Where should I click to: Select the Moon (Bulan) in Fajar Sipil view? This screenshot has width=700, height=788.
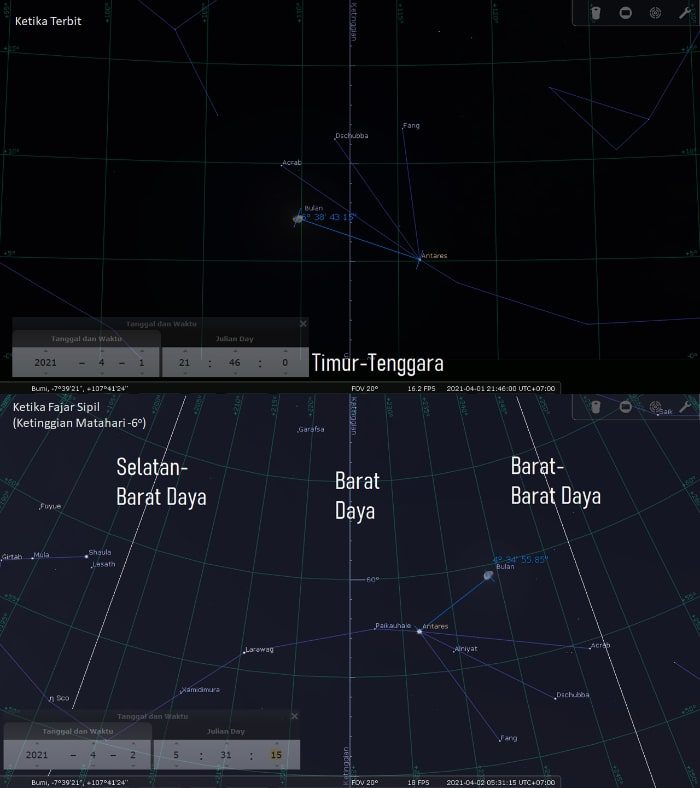(488, 576)
